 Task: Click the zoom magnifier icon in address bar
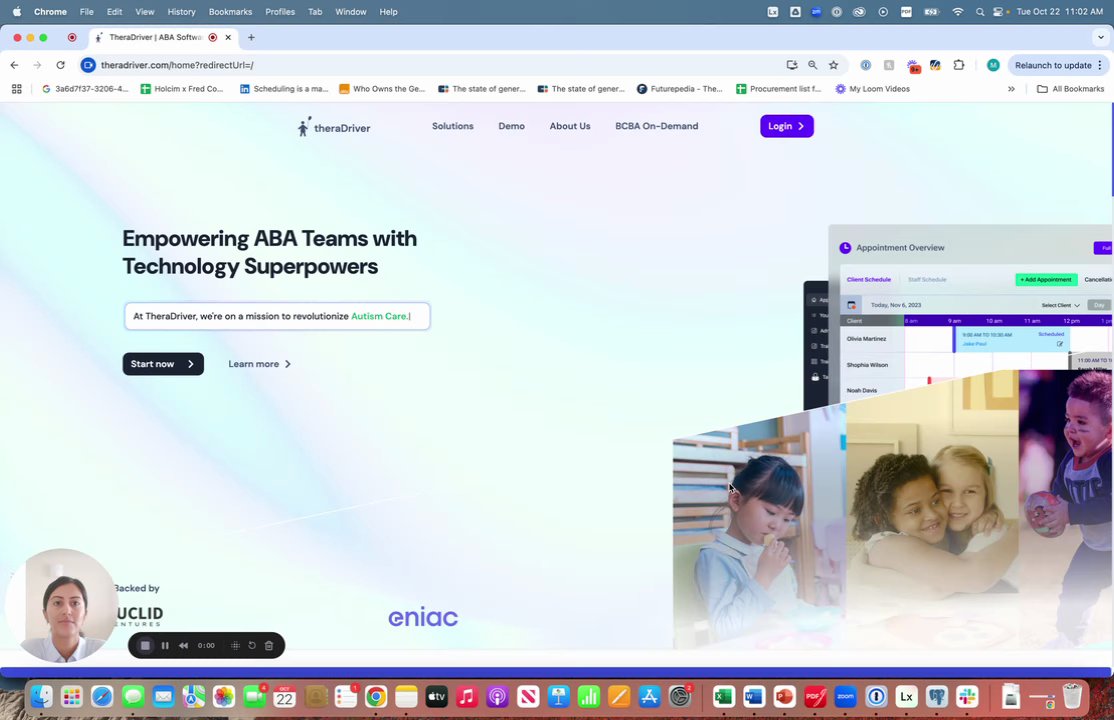pyautogui.click(x=813, y=65)
